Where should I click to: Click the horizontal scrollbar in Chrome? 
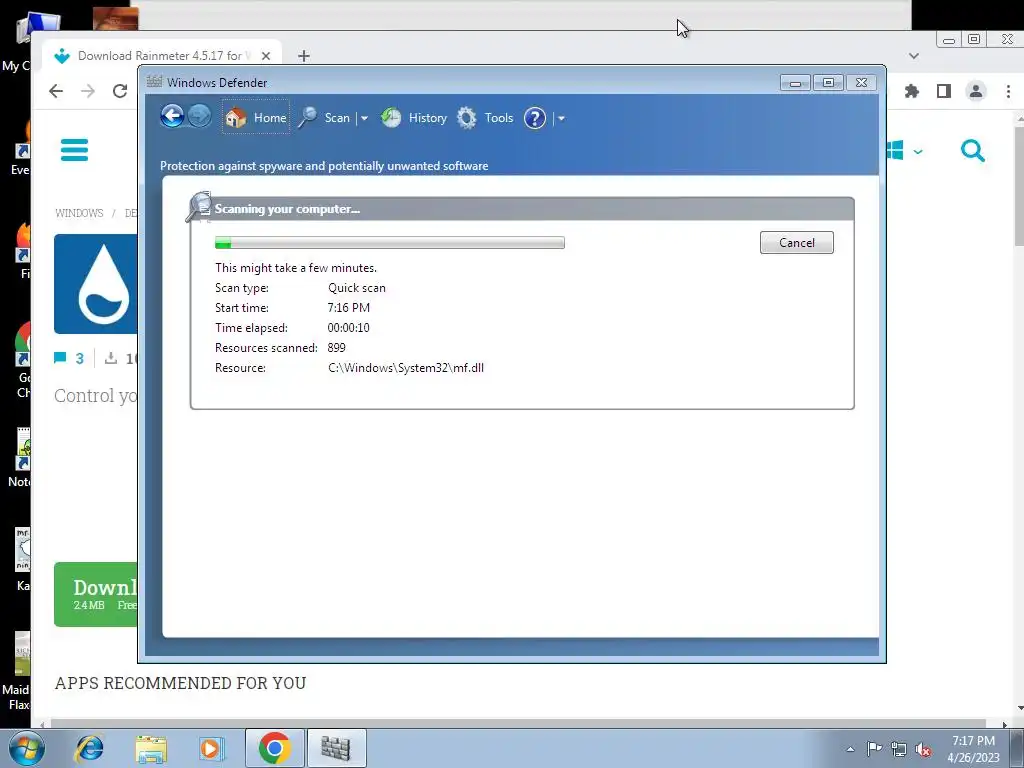click(x=518, y=724)
